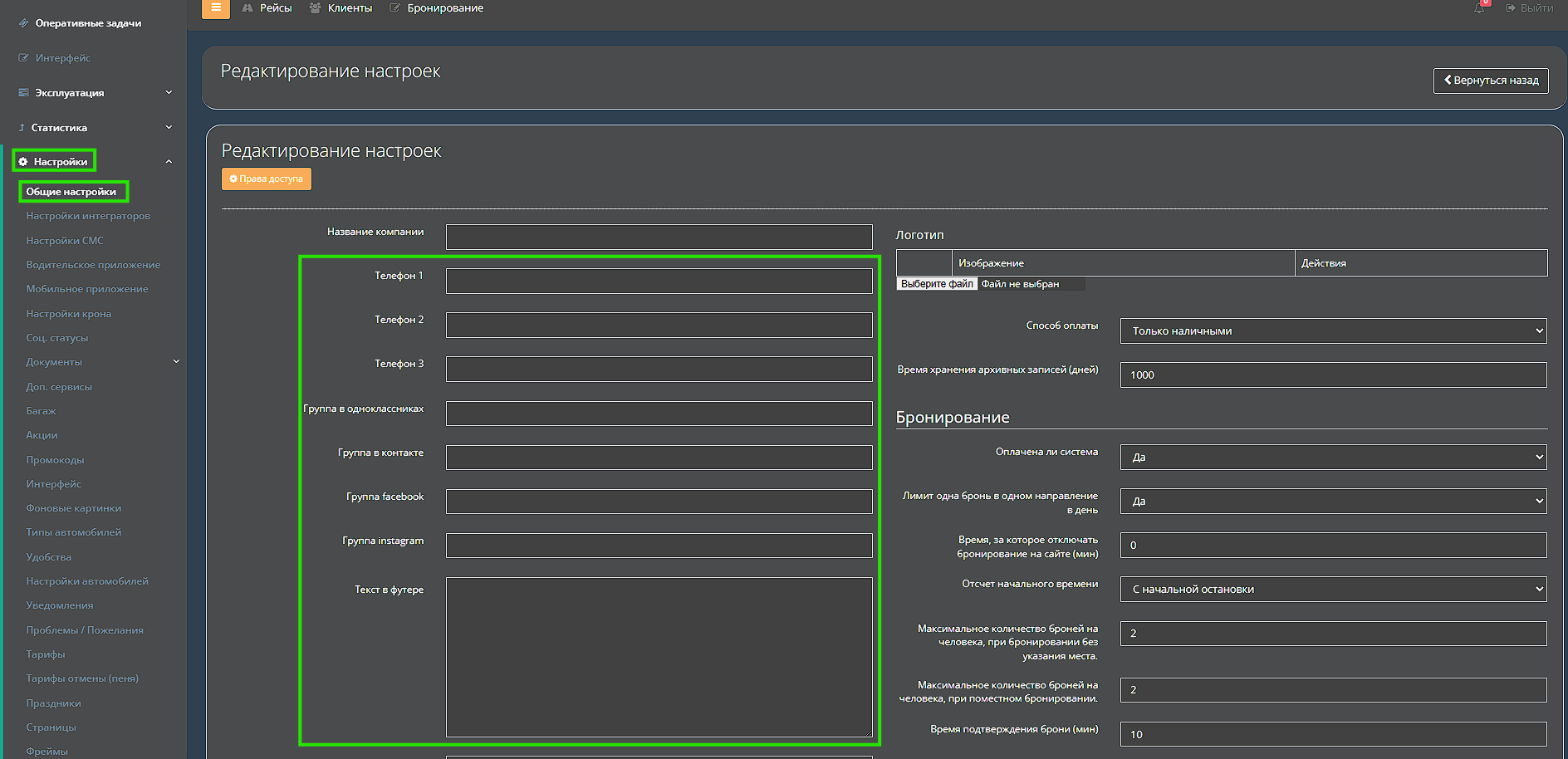1568x759 pixels.
Task: Open the notifications bell icon
Action: 1480,8
